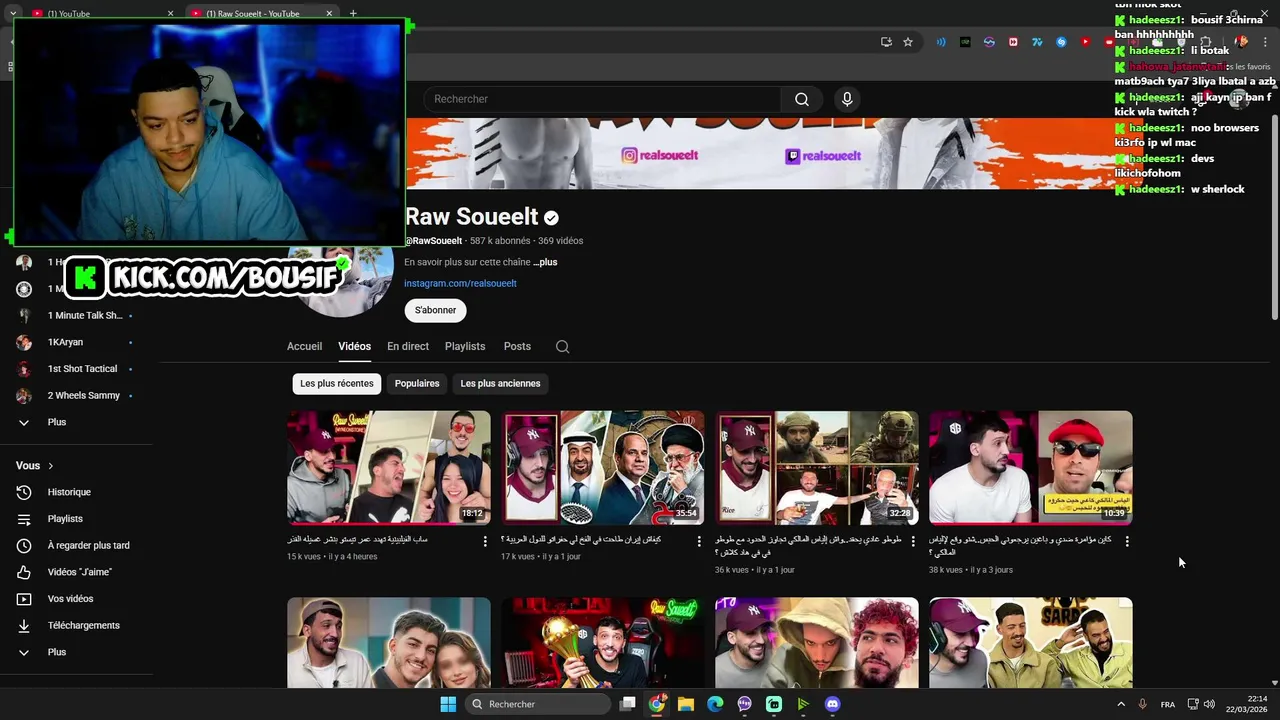Open the Chrome profile avatar
Viewport: 1280px width, 720px height.
(1241, 42)
